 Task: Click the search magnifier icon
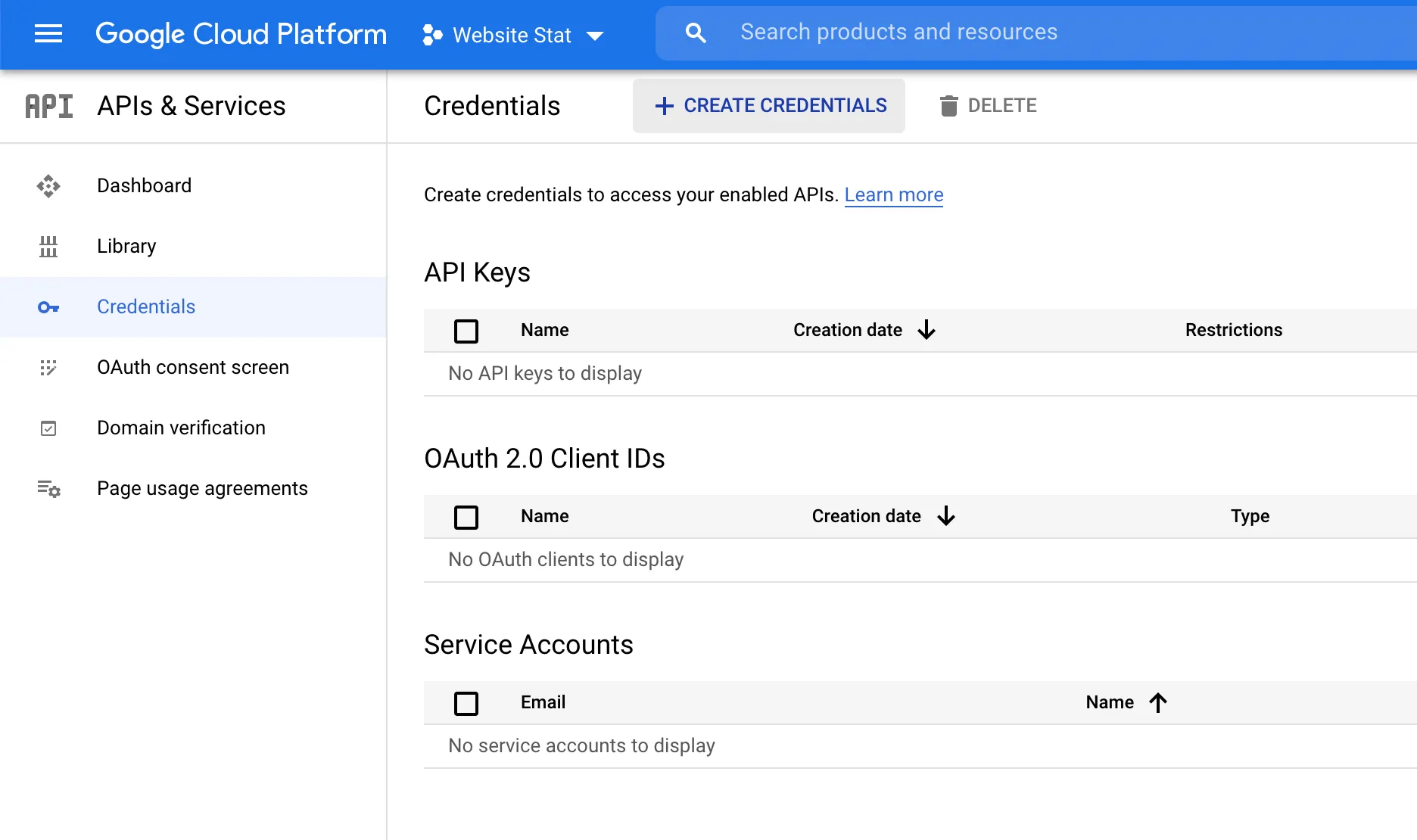(695, 33)
